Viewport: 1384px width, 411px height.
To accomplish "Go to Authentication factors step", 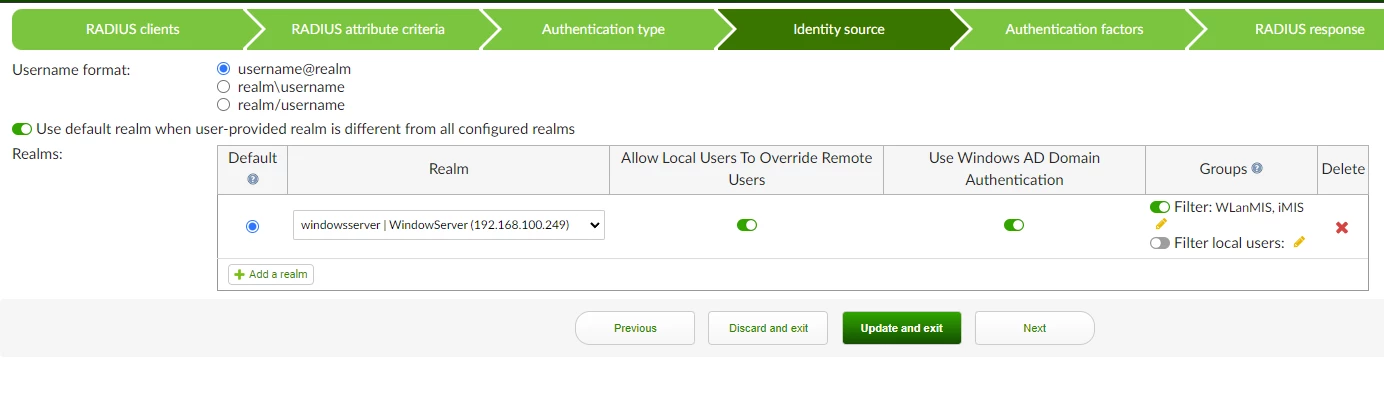I will coord(1074,29).
